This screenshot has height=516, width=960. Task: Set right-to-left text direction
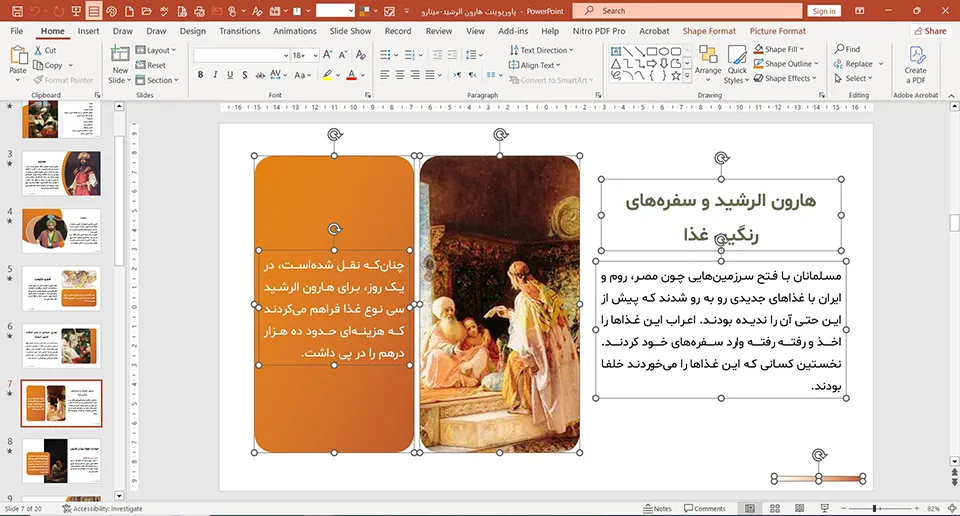471,75
